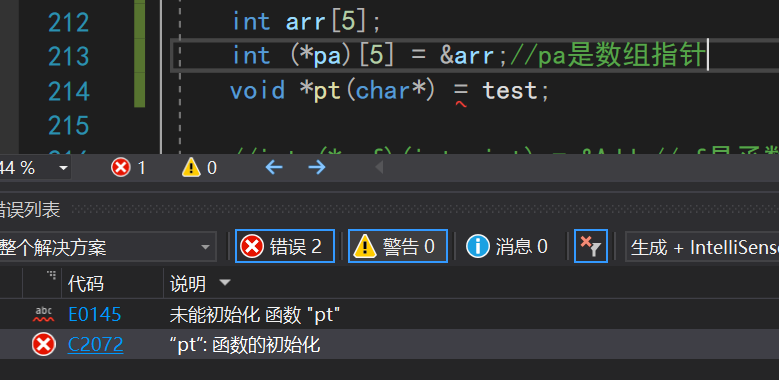Toggle the 消息 0 filter button
This screenshot has width=779, height=380.
pos(507,246)
